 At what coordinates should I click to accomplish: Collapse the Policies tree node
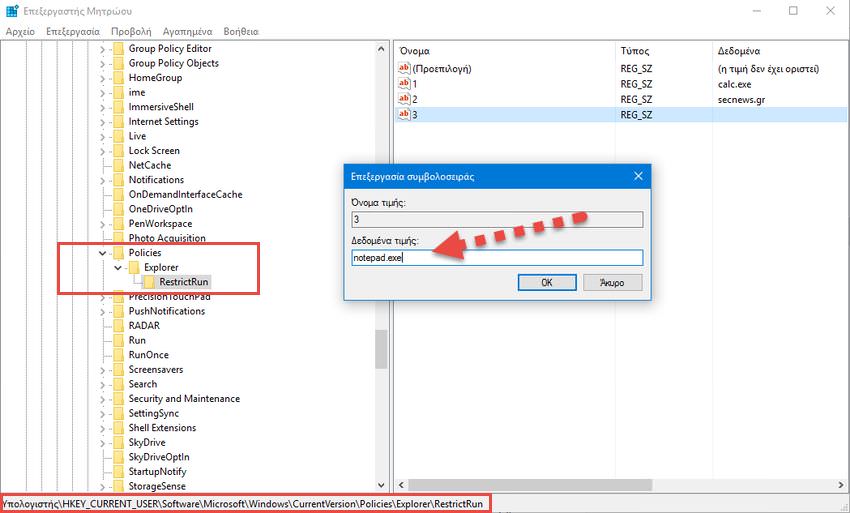pyautogui.click(x=102, y=253)
